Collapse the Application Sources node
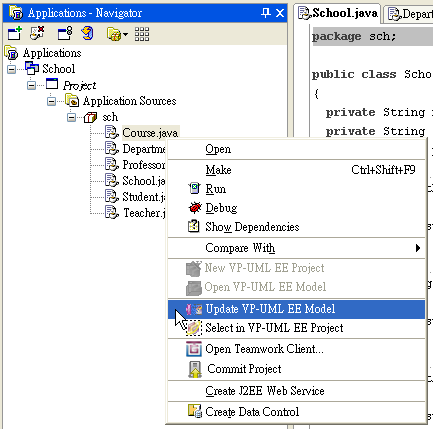This screenshot has width=433, height=429. (52, 101)
